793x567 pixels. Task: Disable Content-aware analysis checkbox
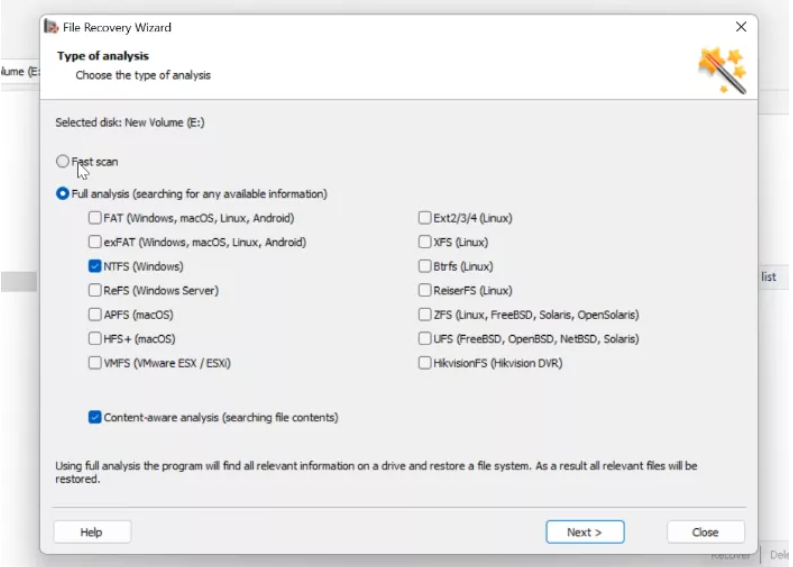pos(95,417)
